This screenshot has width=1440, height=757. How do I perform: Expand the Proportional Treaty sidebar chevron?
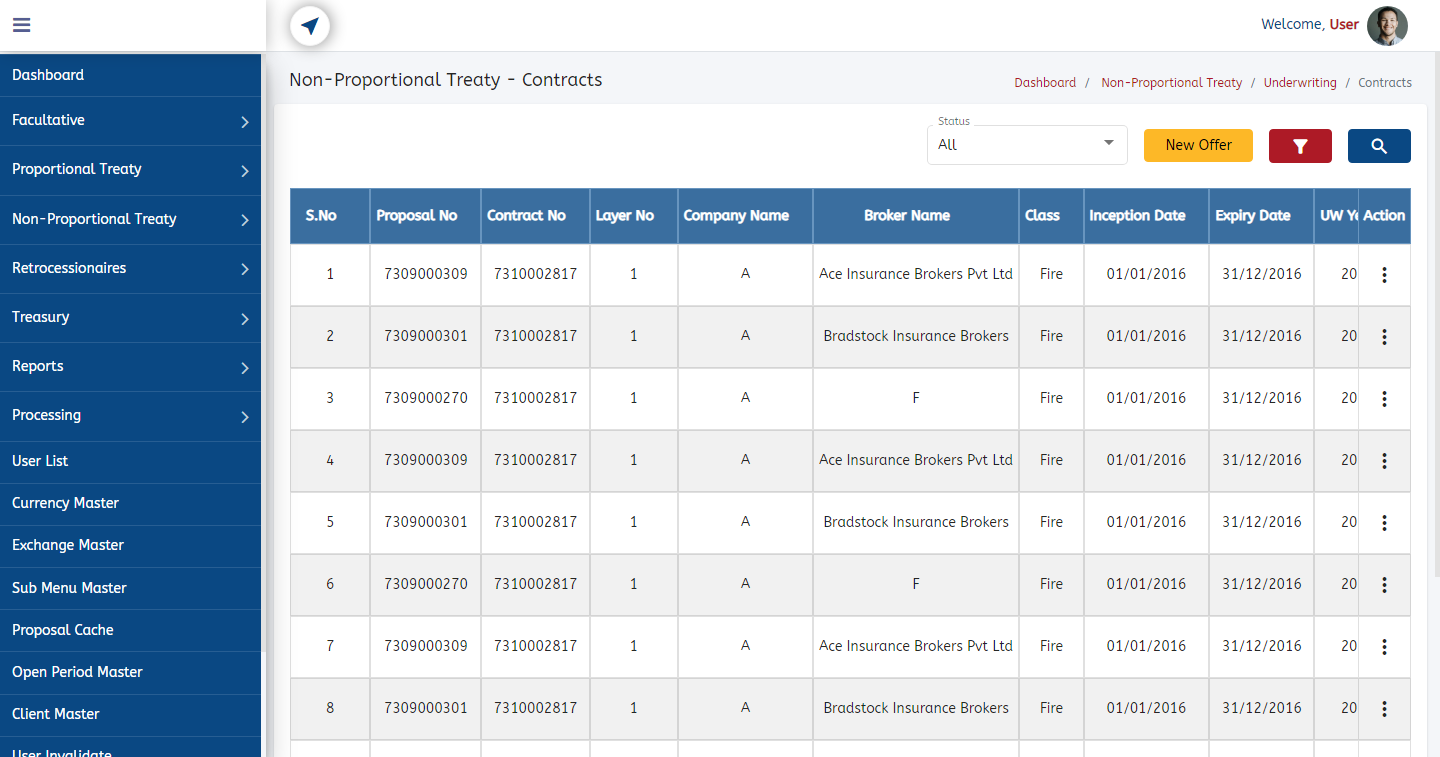pyautogui.click(x=245, y=171)
